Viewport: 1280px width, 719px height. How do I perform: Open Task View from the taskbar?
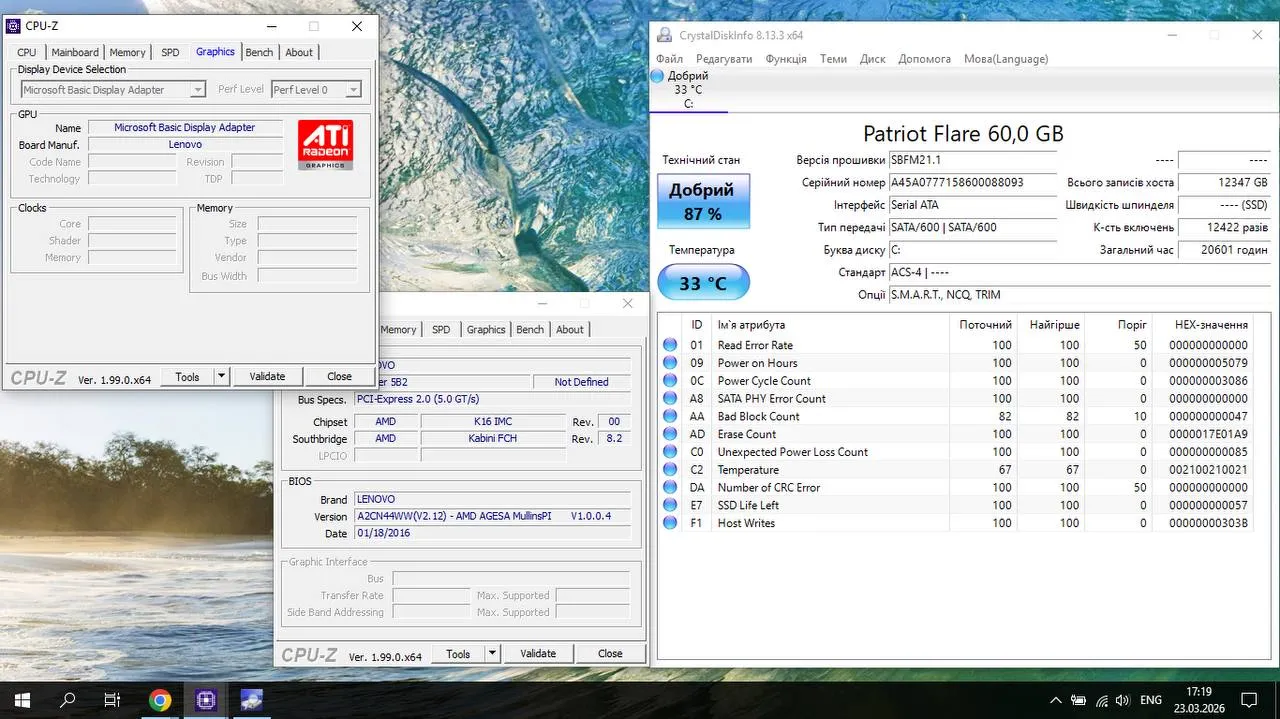[x=113, y=700]
